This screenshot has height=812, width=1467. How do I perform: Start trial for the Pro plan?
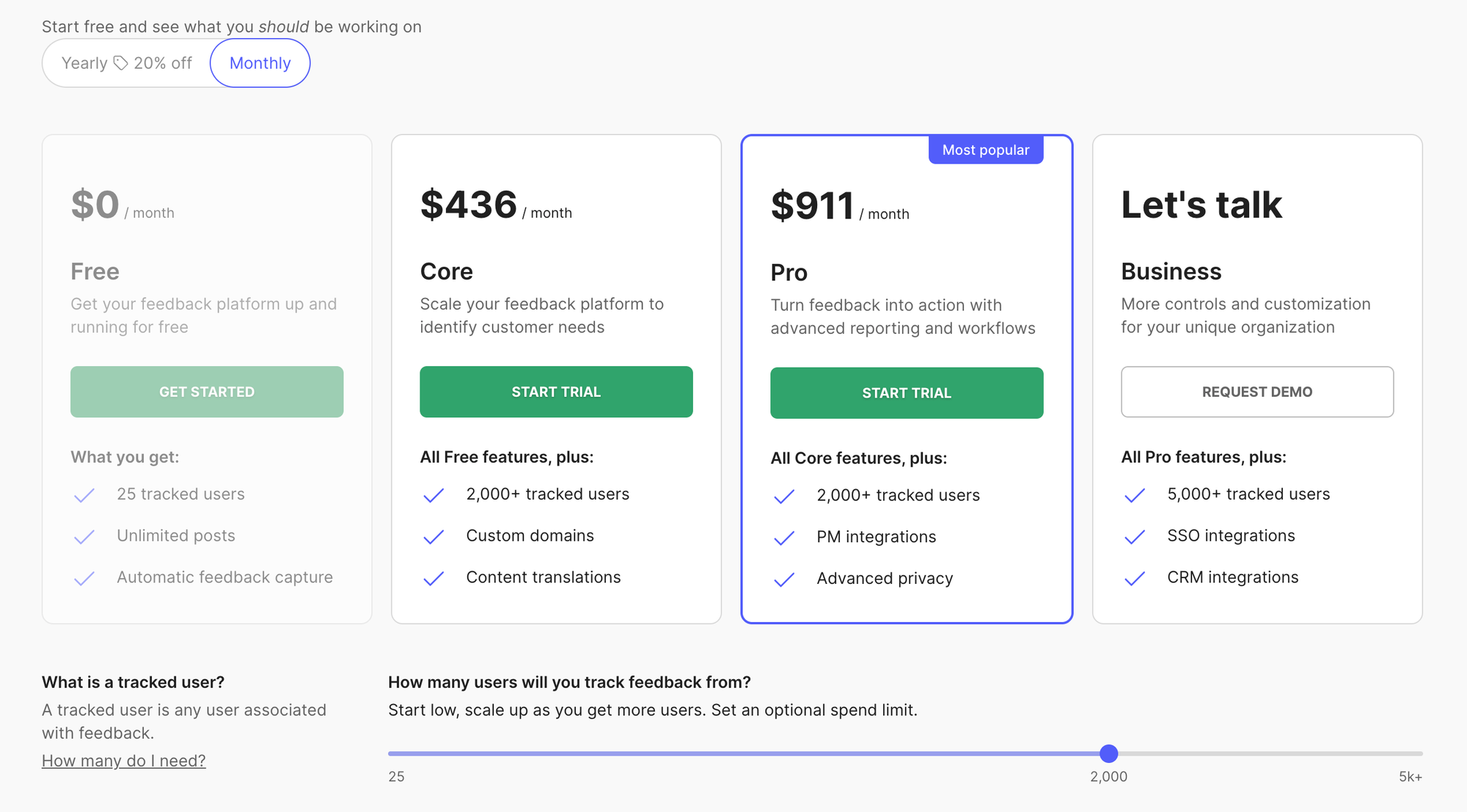(907, 392)
